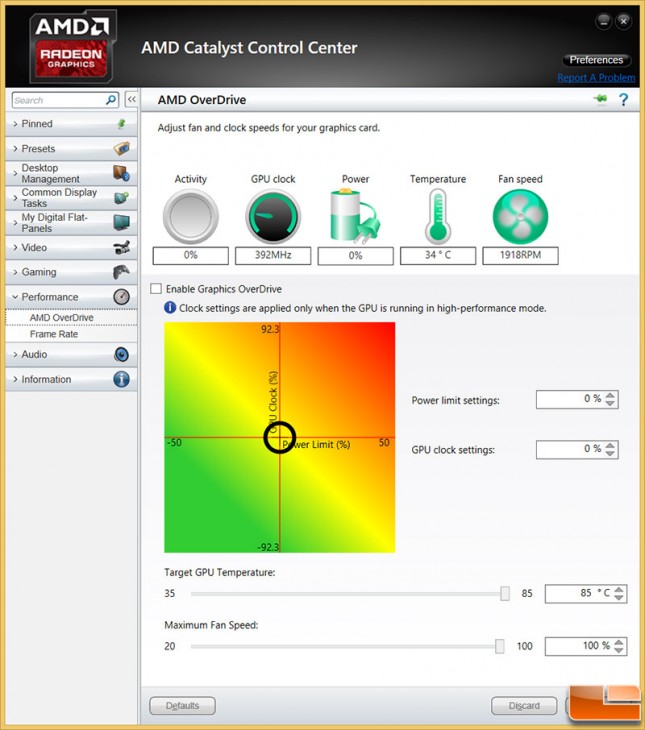Decrease the GPU clock settings value
Screen dimensions: 645x730
pyautogui.click(x=611, y=453)
